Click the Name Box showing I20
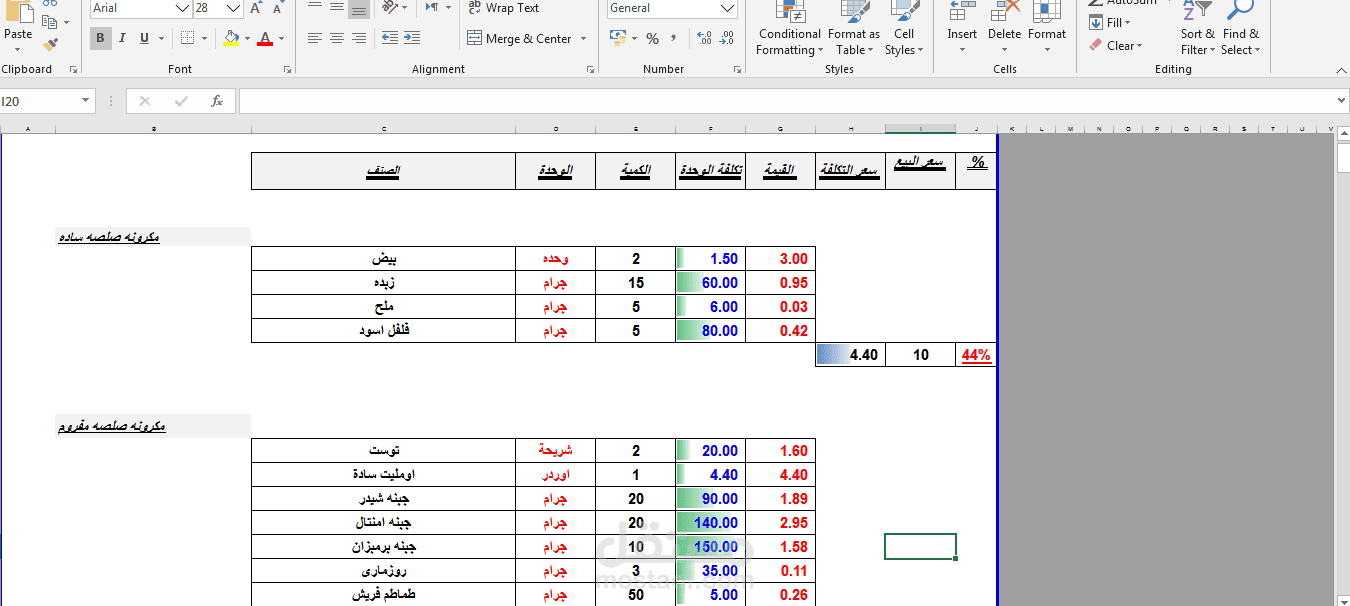Image resolution: width=1350 pixels, height=606 pixels. [x=38, y=101]
